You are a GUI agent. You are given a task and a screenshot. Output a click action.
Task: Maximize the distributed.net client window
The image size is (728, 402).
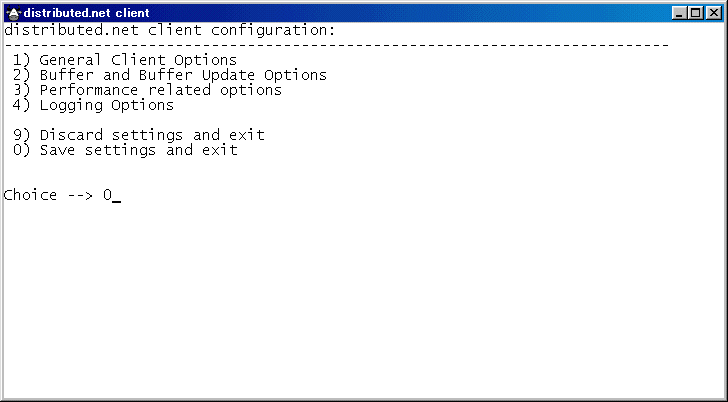click(x=697, y=13)
